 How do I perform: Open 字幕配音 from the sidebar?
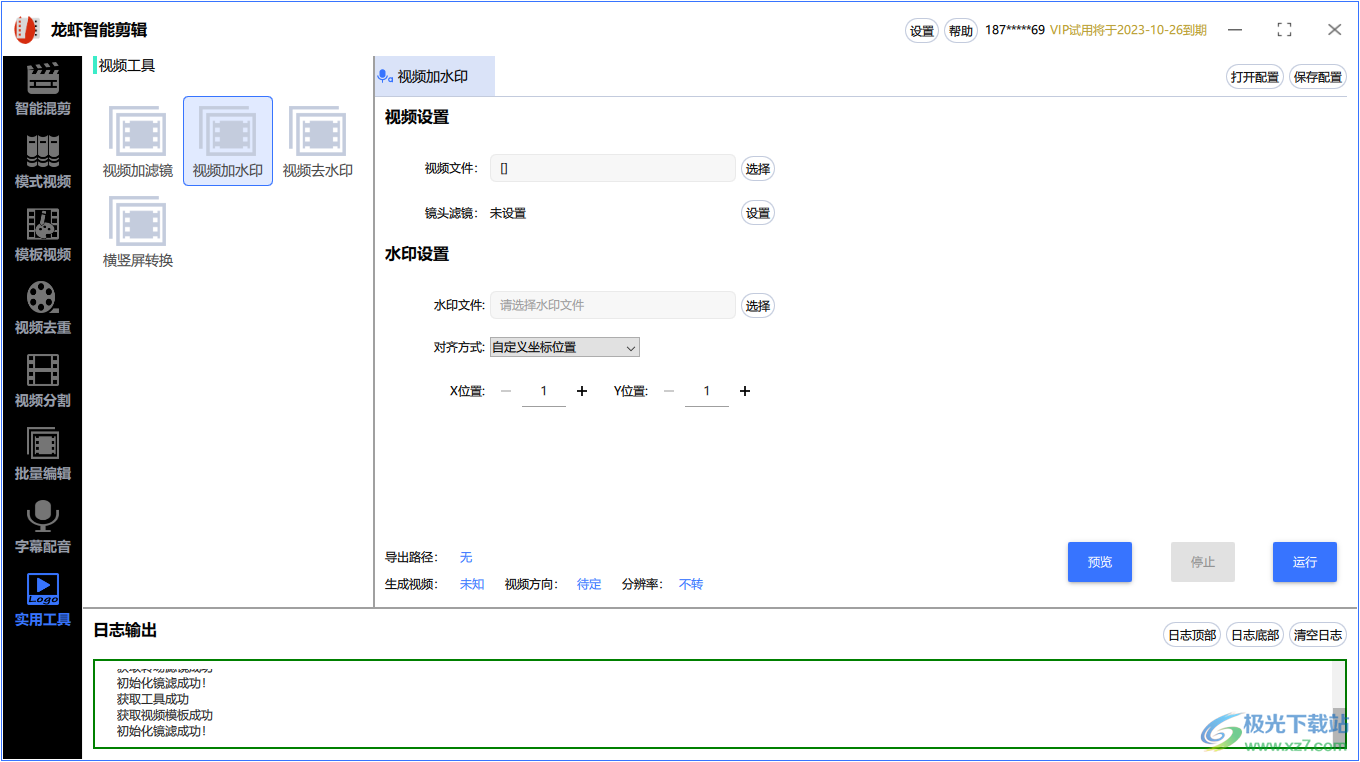click(41, 527)
